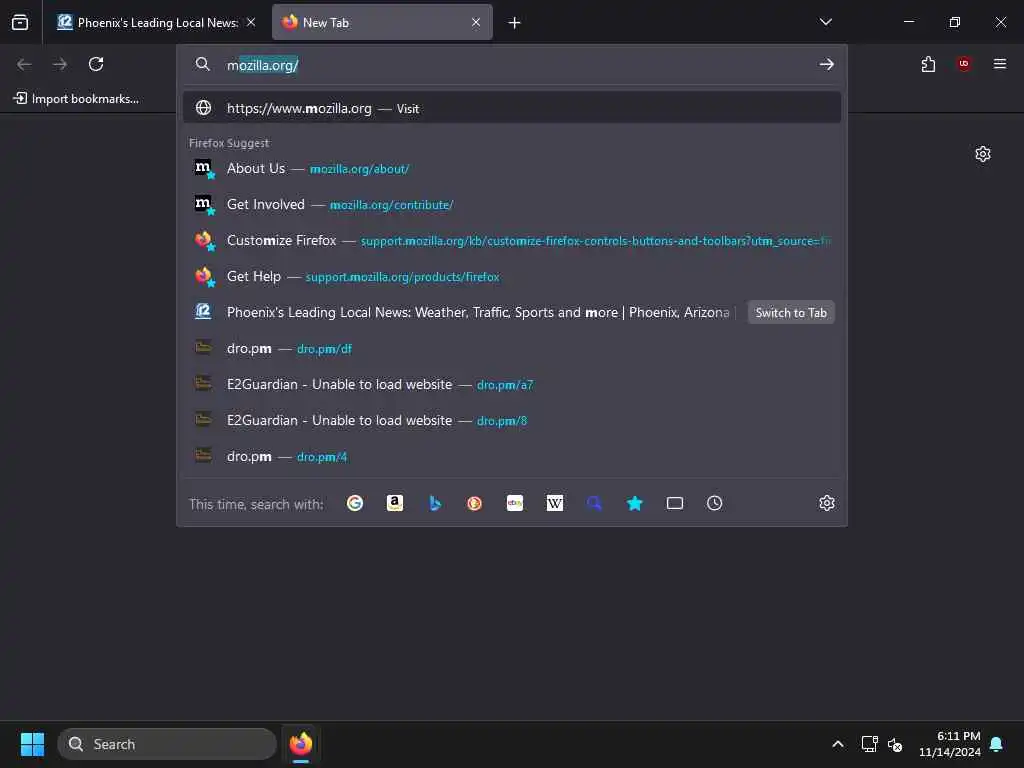Open the Windows Start menu
The height and width of the screenshot is (768, 1024).
32,744
